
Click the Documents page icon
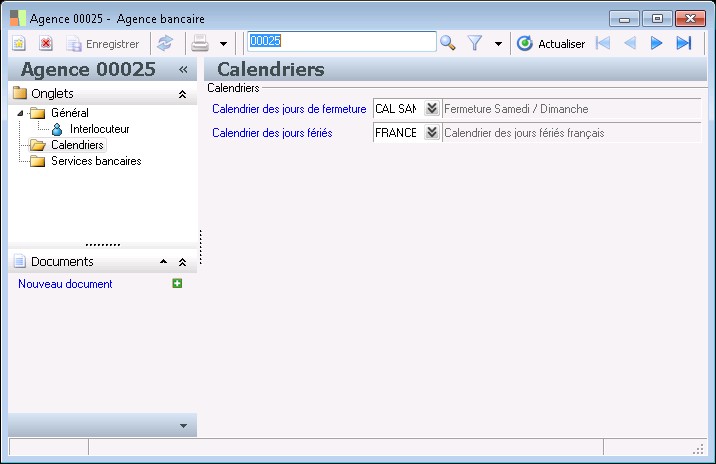click(x=20, y=261)
